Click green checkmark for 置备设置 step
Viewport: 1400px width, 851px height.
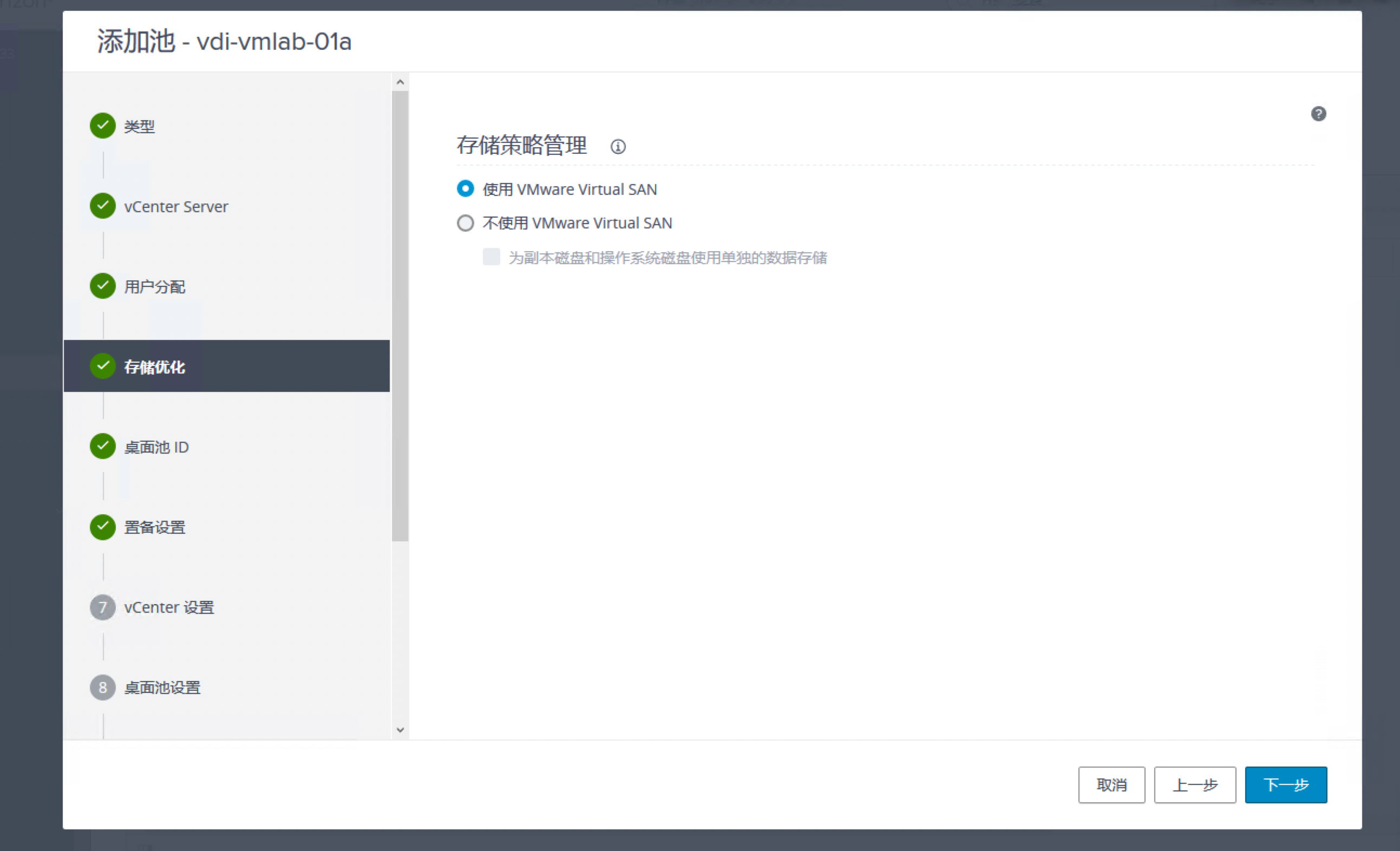coord(103,527)
